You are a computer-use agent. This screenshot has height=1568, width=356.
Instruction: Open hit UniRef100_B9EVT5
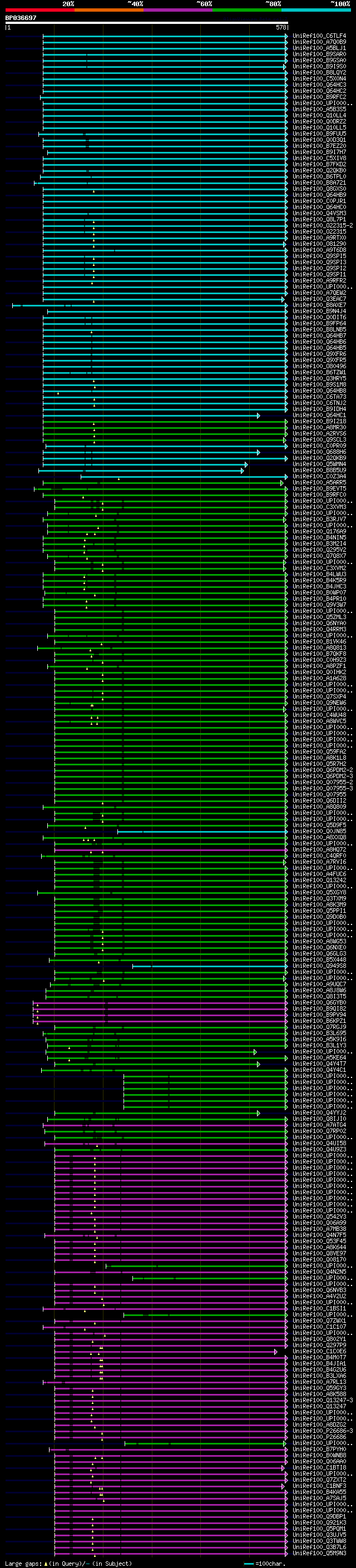[319, 489]
